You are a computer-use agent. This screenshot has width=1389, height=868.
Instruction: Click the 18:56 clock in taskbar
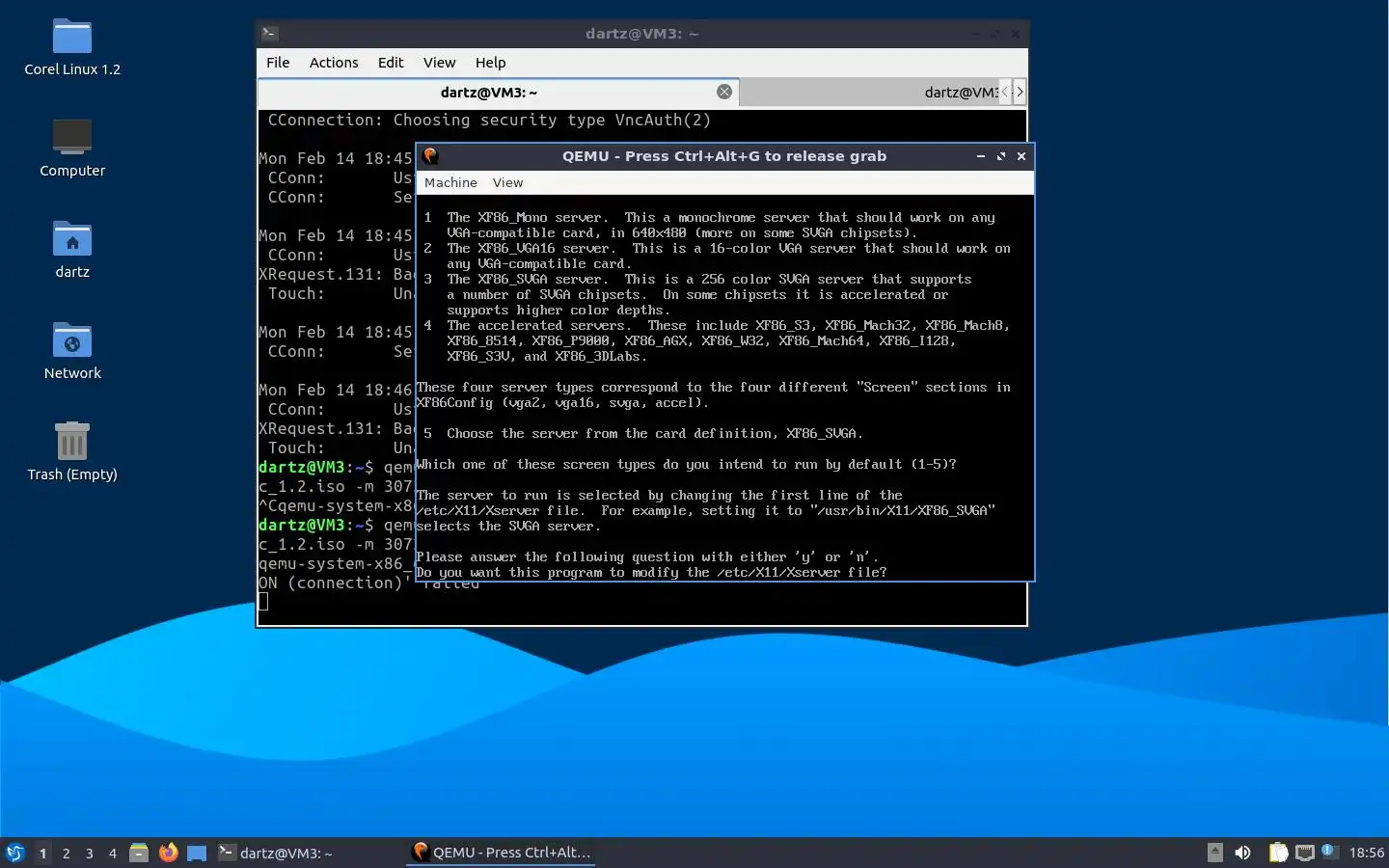point(1366,853)
